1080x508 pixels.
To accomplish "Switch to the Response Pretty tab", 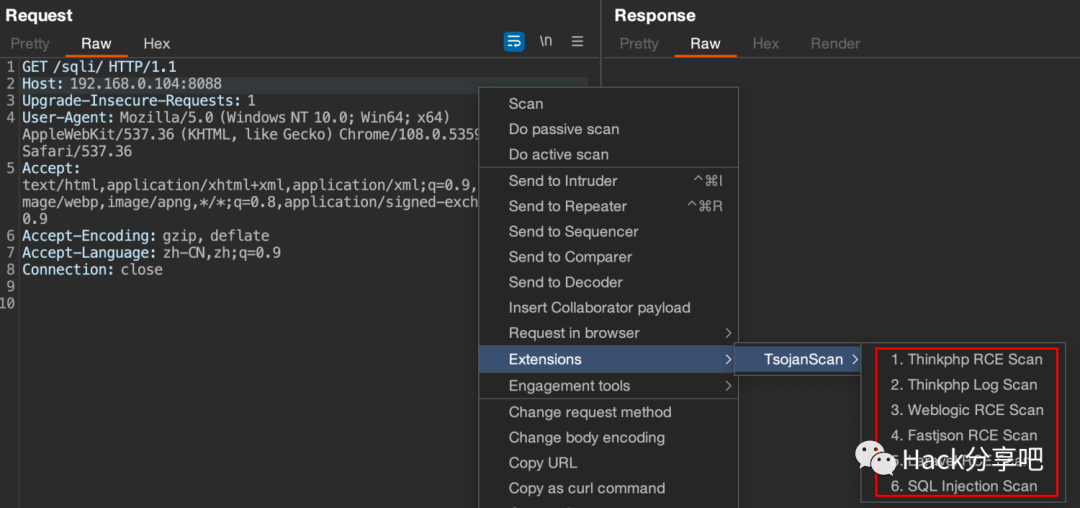I will (x=639, y=44).
